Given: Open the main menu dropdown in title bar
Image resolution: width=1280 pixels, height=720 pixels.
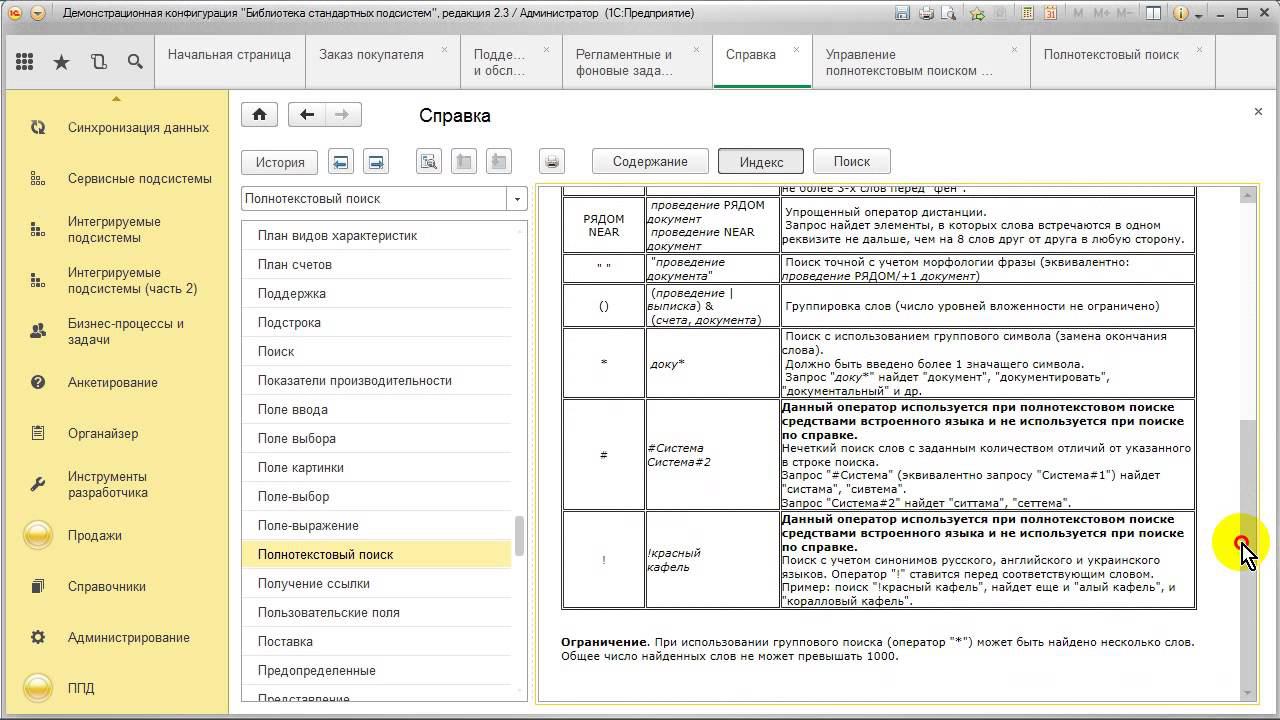Looking at the screenshot, I should [37, 14].
